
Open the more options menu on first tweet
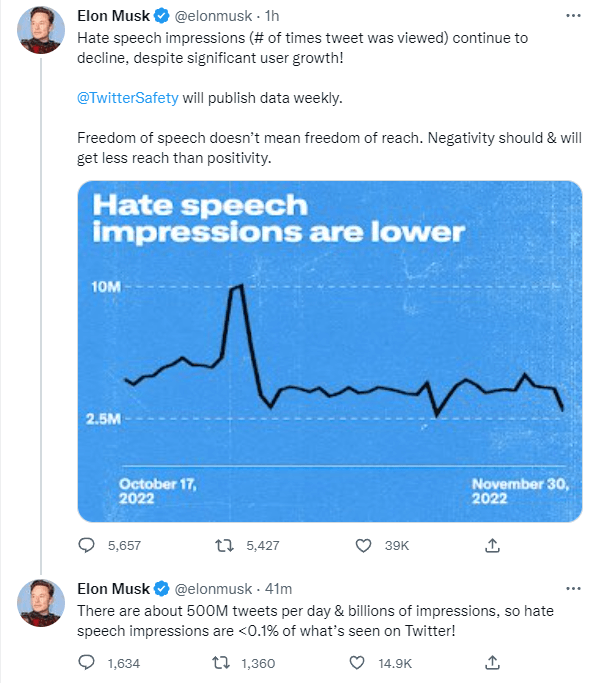click(x=573, y=16)
